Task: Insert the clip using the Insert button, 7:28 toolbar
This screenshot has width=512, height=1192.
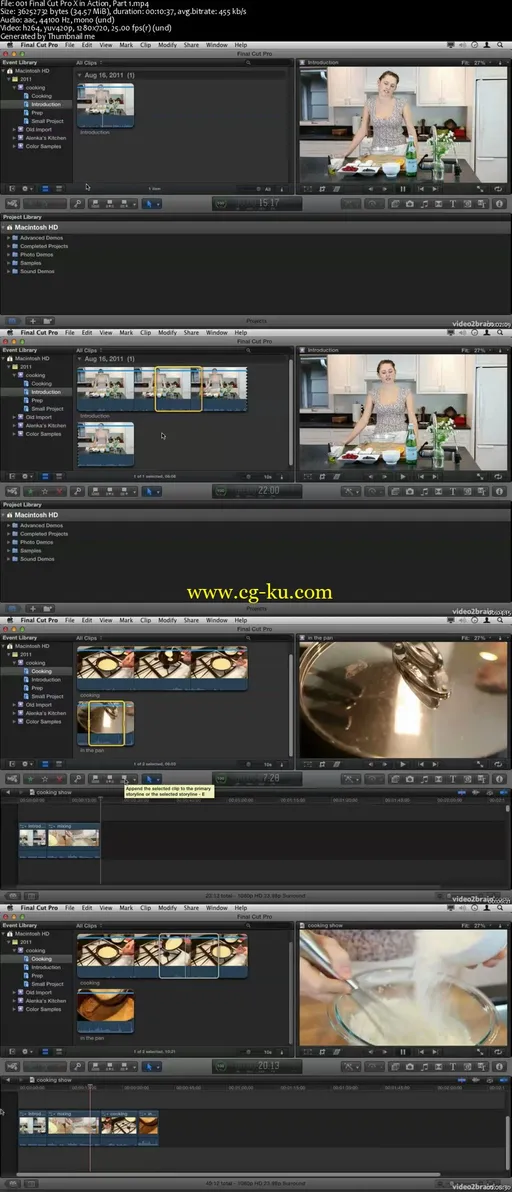Action: [x=111, y=779]
